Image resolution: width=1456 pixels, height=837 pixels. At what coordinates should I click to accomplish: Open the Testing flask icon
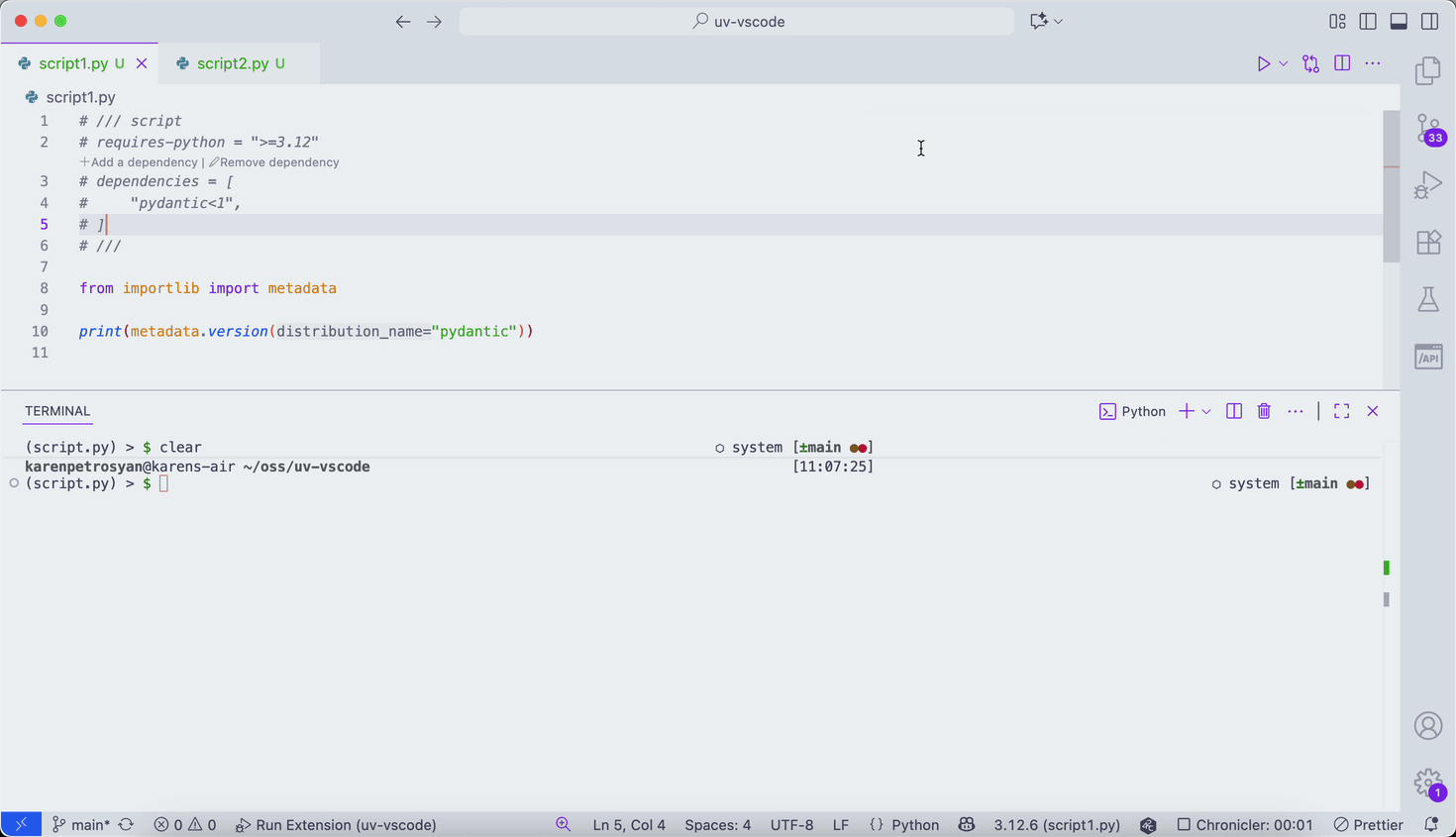pos(1428,299)
